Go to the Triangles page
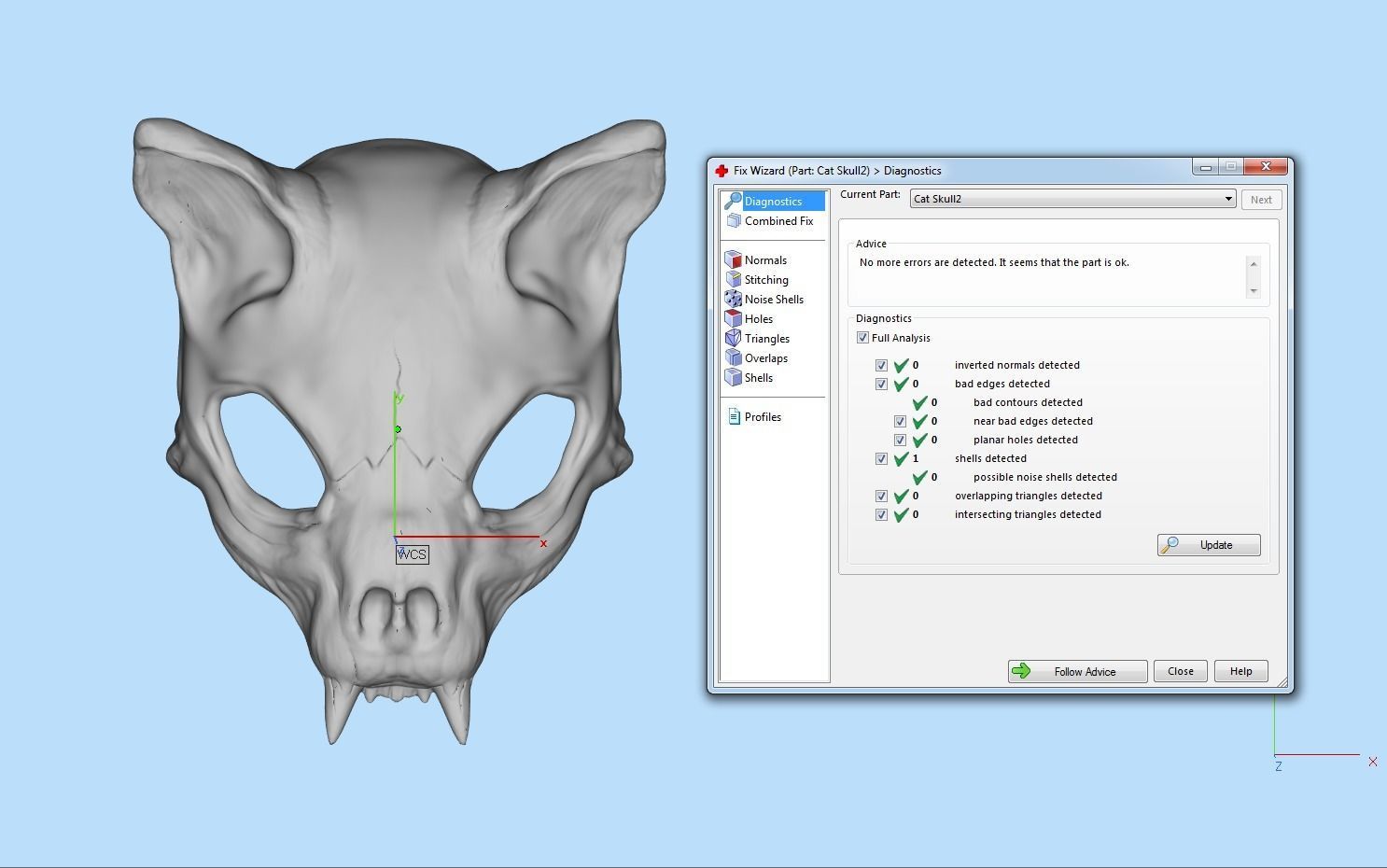 coord(767,339)
